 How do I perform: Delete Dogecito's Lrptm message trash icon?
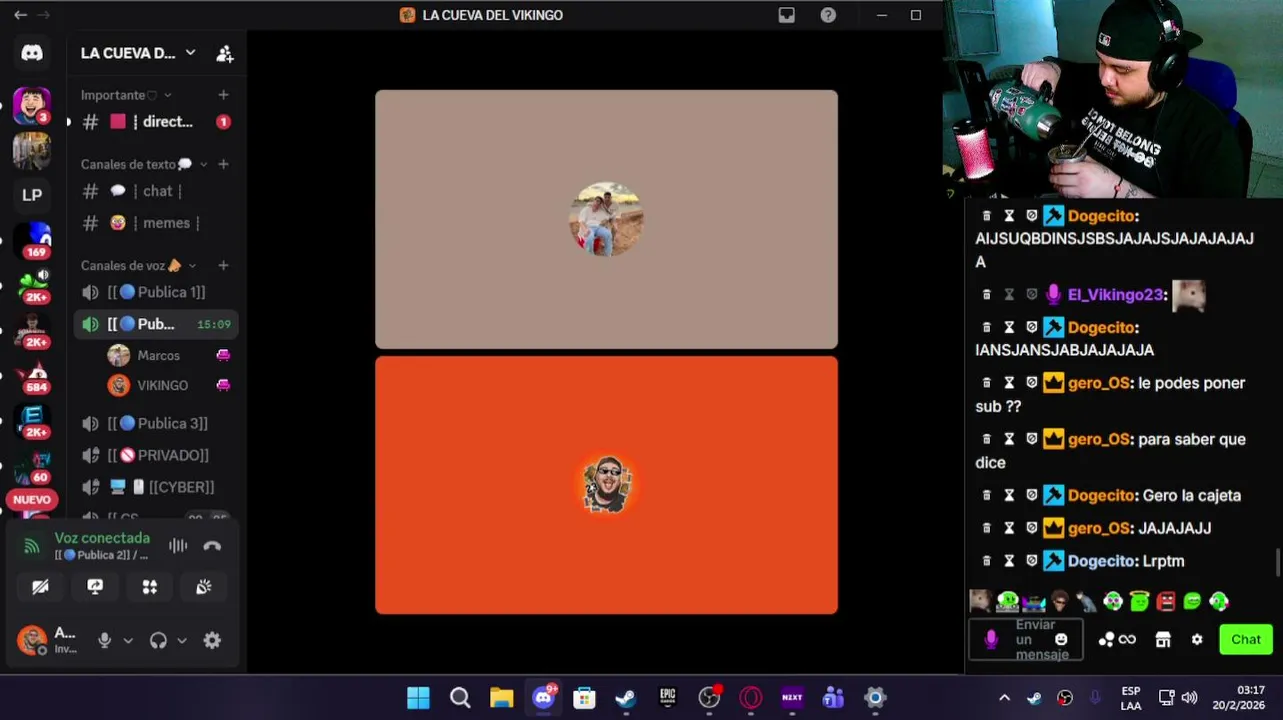(987, 561)
